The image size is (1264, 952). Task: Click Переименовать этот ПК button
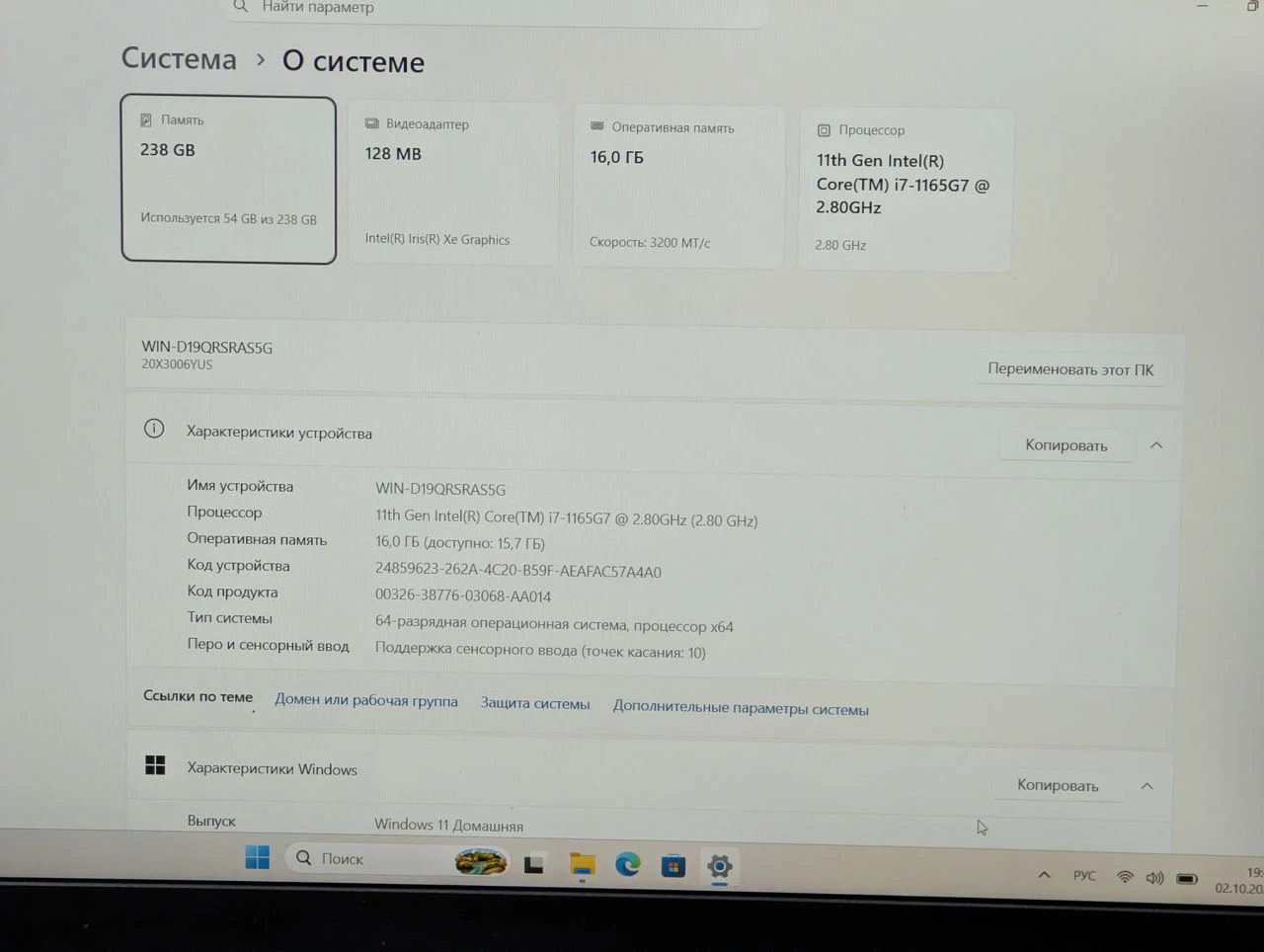tap(1070, 369)
